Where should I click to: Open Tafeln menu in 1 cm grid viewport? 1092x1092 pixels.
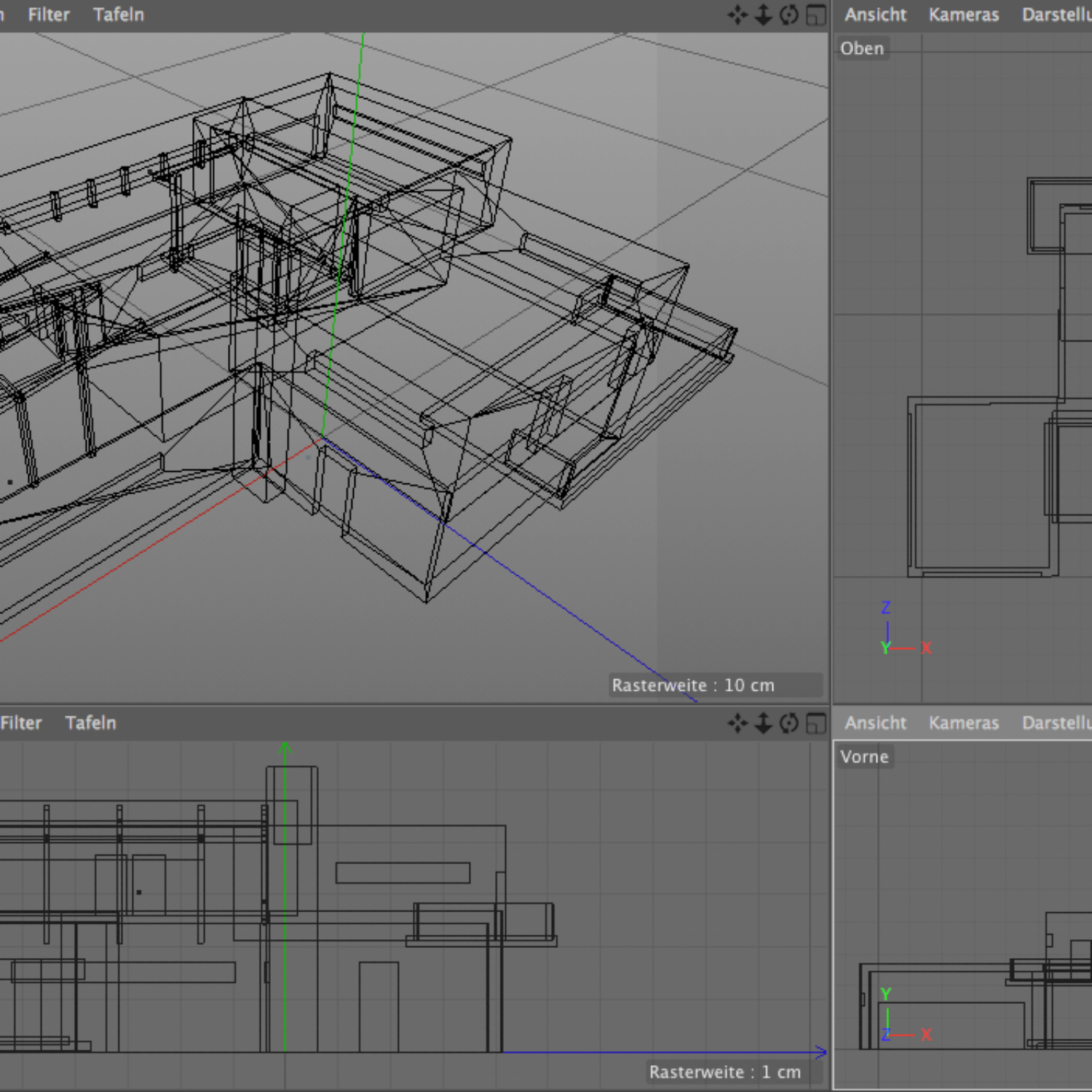coord(91,723)
